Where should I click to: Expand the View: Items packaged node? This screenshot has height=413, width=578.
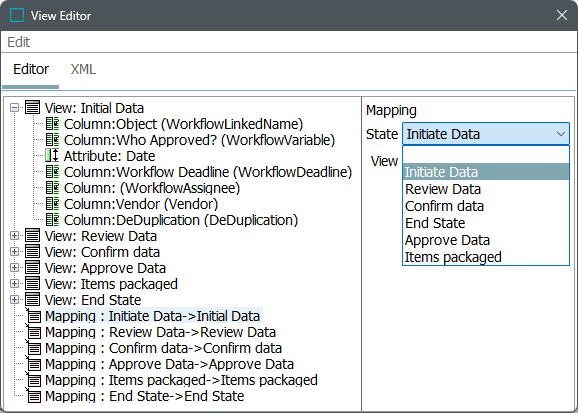point(14,284)
